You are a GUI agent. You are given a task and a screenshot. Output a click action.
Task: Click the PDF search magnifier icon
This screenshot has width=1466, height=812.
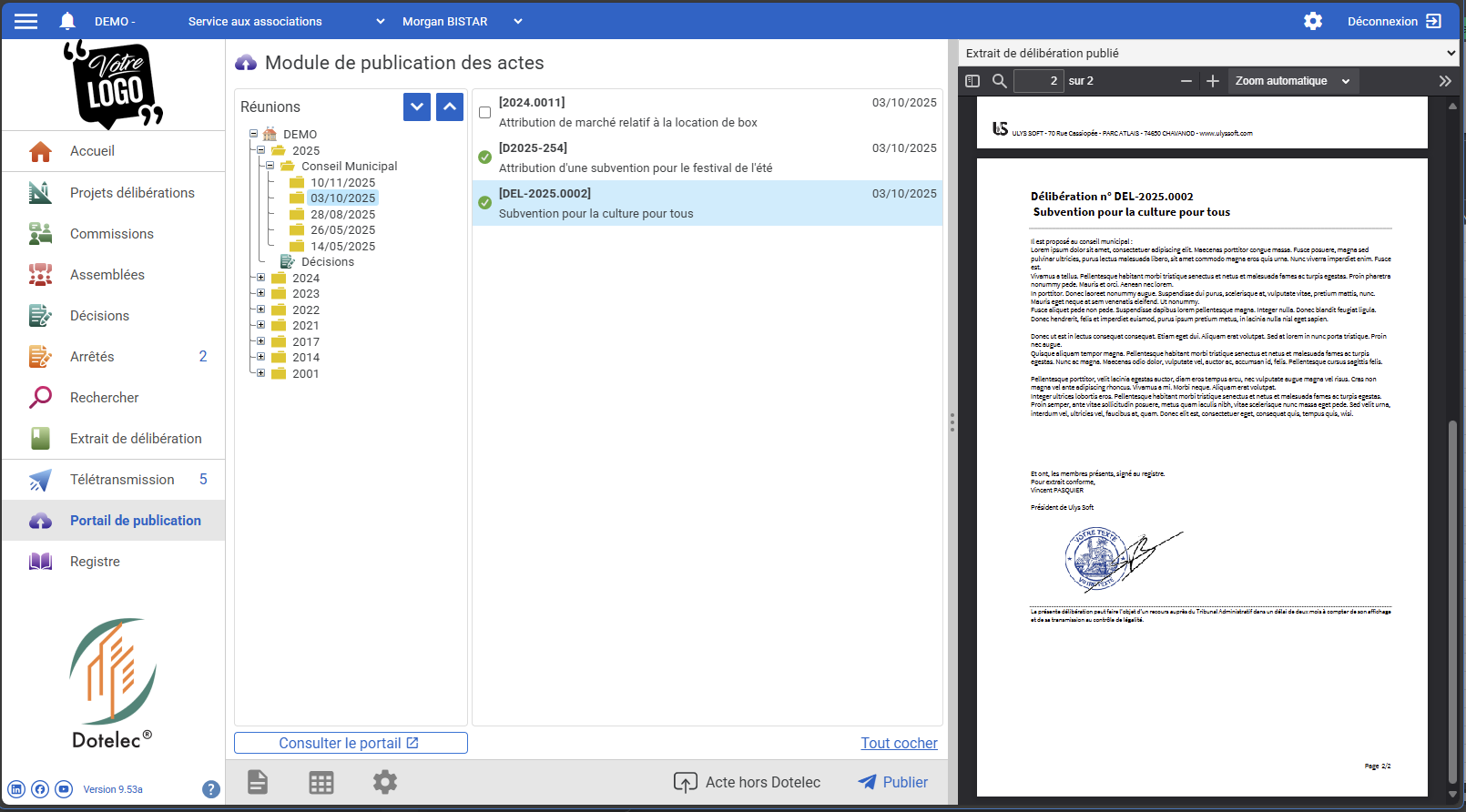pyautogui.click(x=999, y=81)
